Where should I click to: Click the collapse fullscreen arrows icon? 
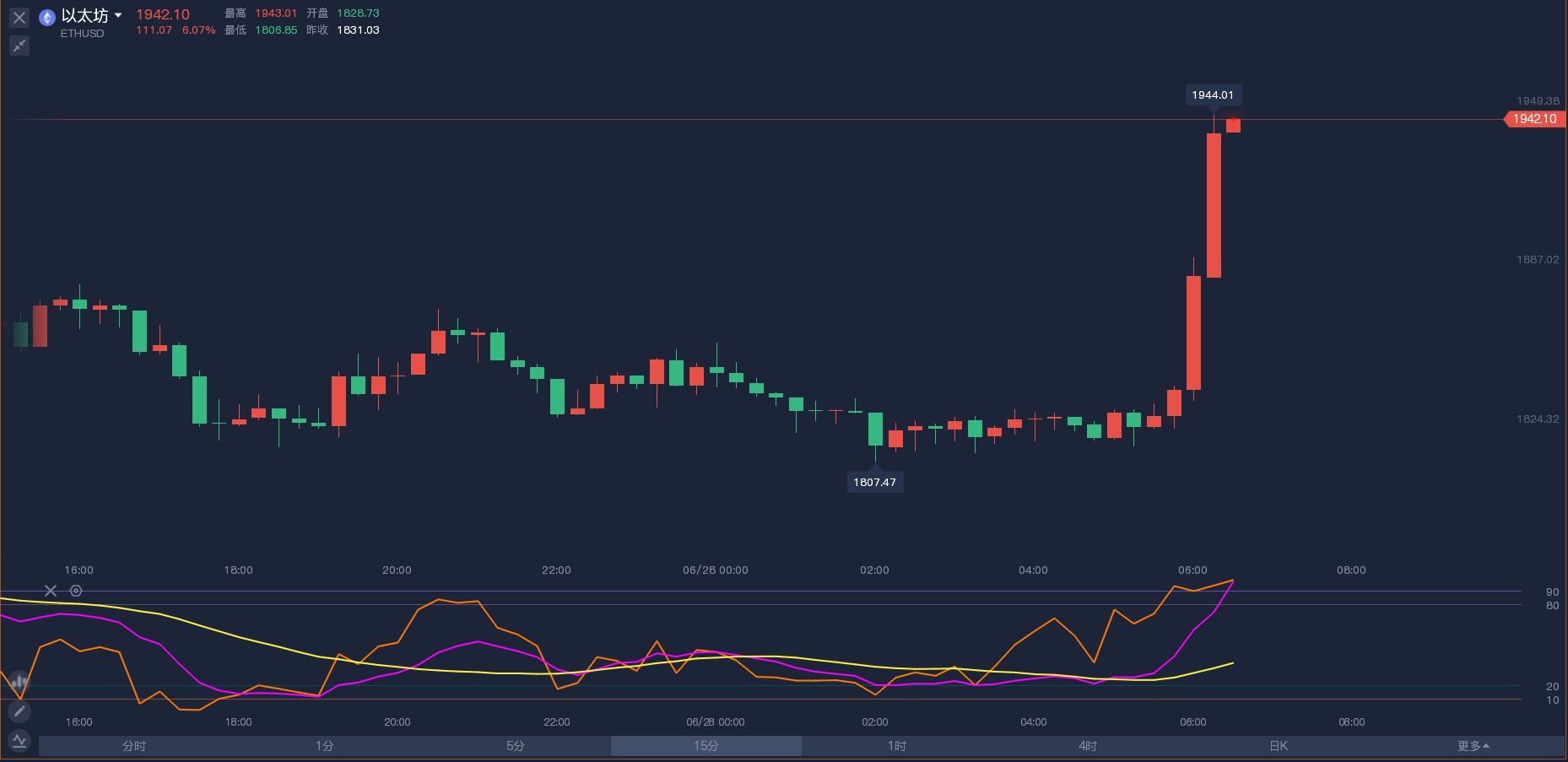click(19, 46)
